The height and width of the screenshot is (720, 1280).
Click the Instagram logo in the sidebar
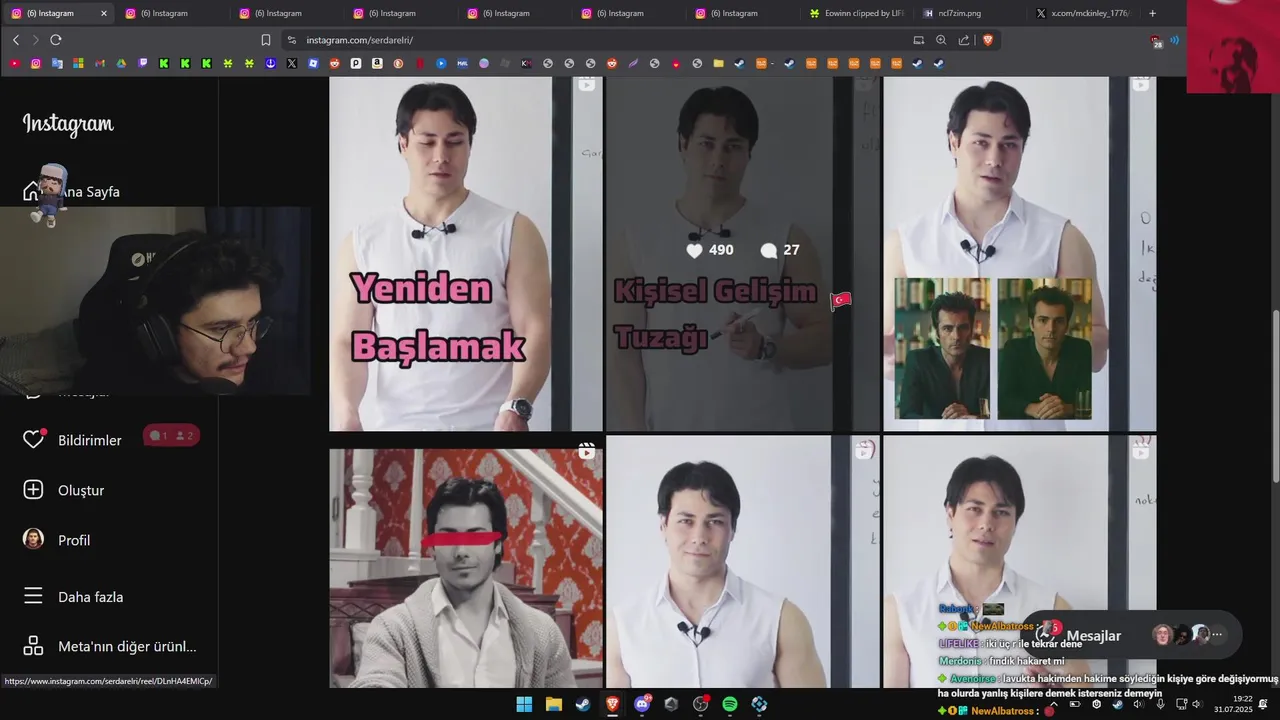click(68, 124)
